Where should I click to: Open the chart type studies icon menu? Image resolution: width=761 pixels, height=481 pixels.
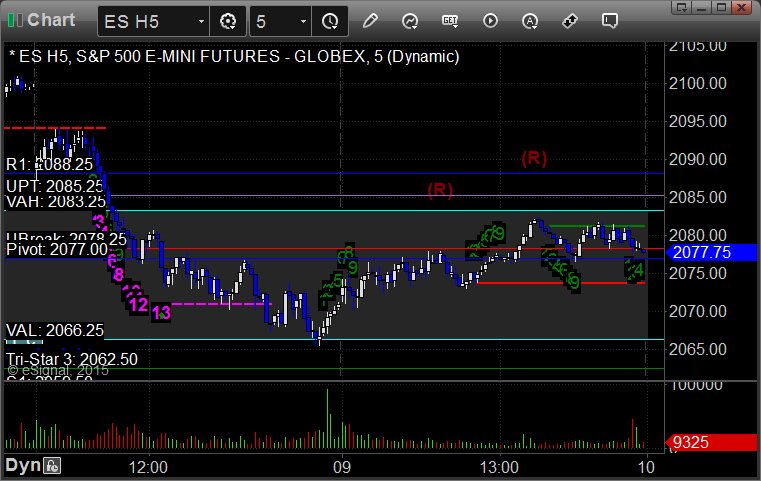pos(410,21)
